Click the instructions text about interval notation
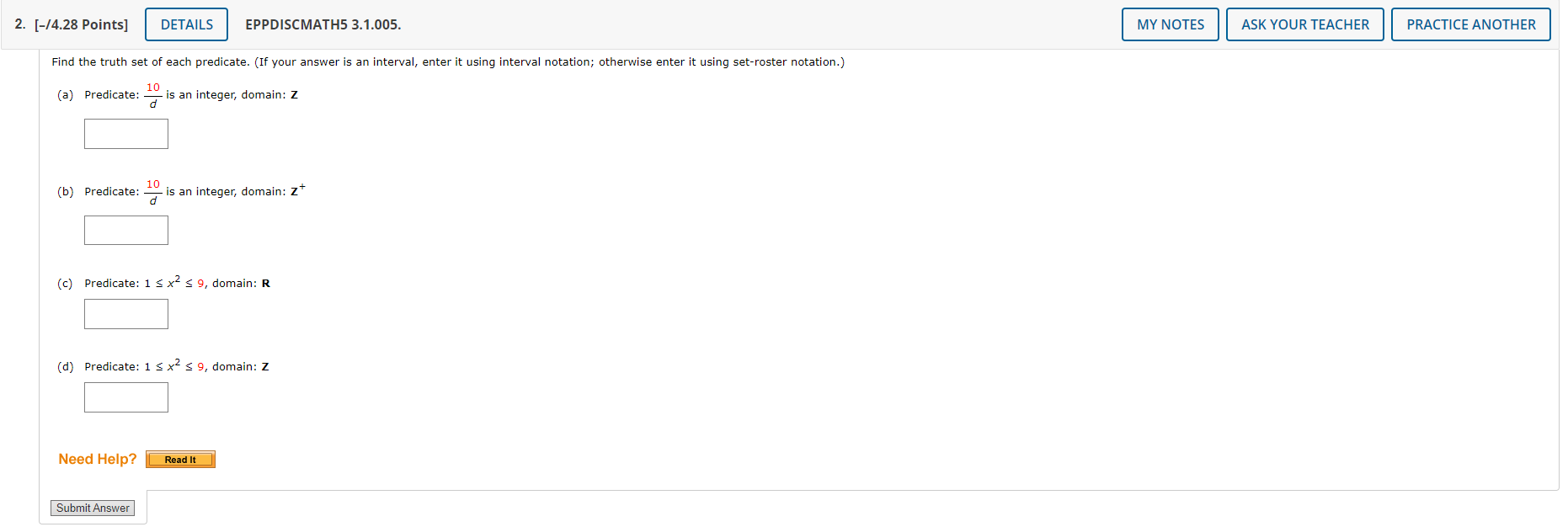1568x527 pixels. pyautogui.click(x=448, y=61)
